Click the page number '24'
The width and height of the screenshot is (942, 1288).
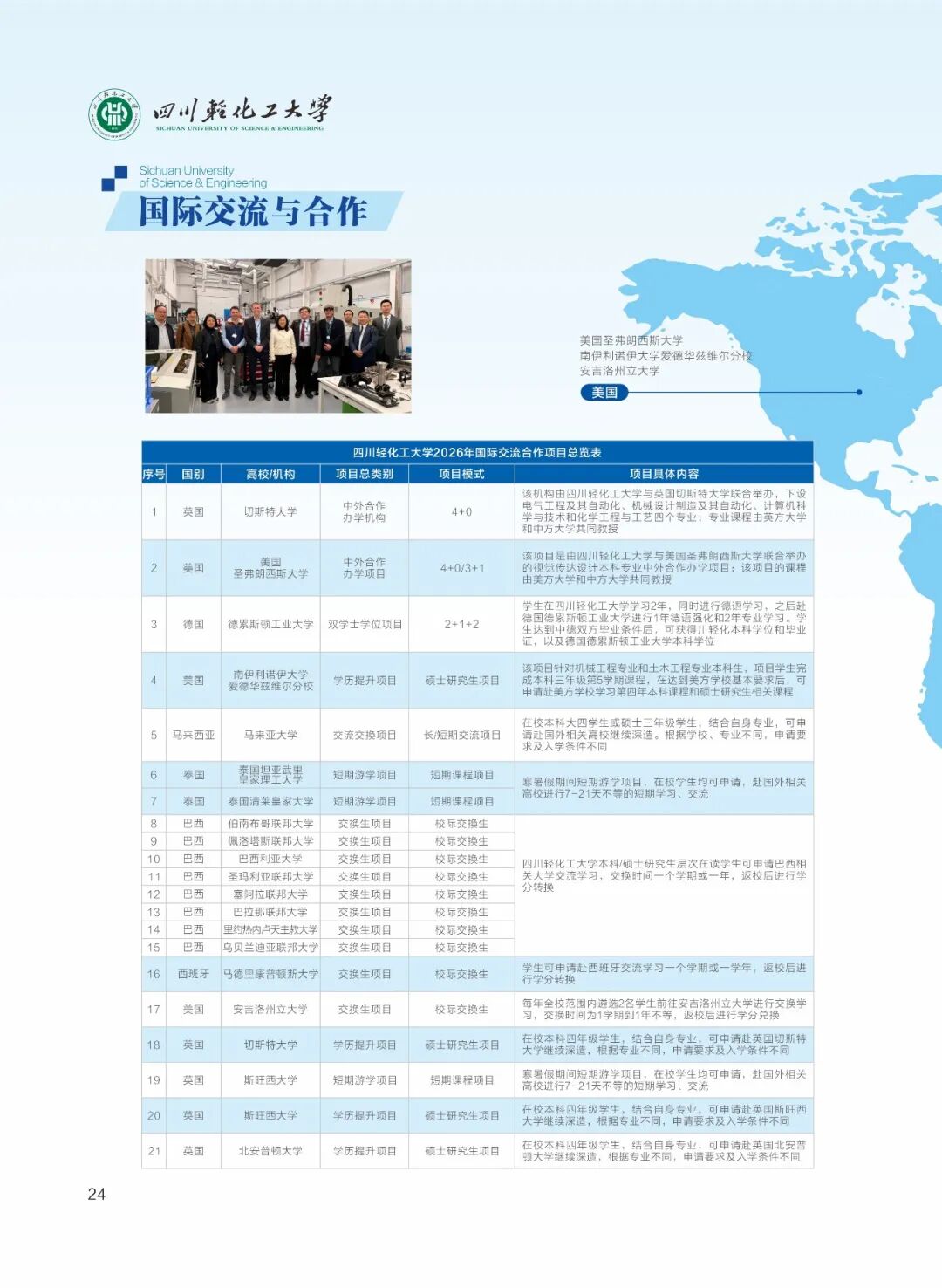[96, 1195]
